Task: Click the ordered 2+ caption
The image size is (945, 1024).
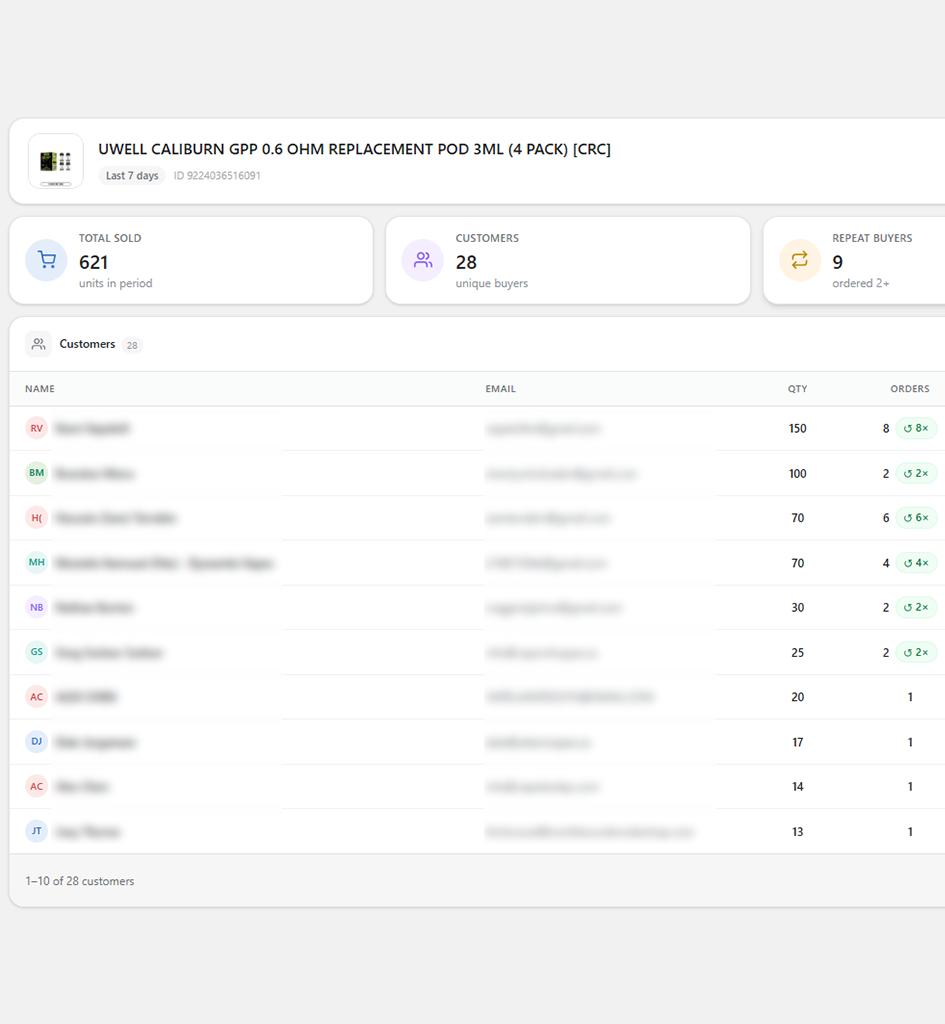Action: [861, 283]
